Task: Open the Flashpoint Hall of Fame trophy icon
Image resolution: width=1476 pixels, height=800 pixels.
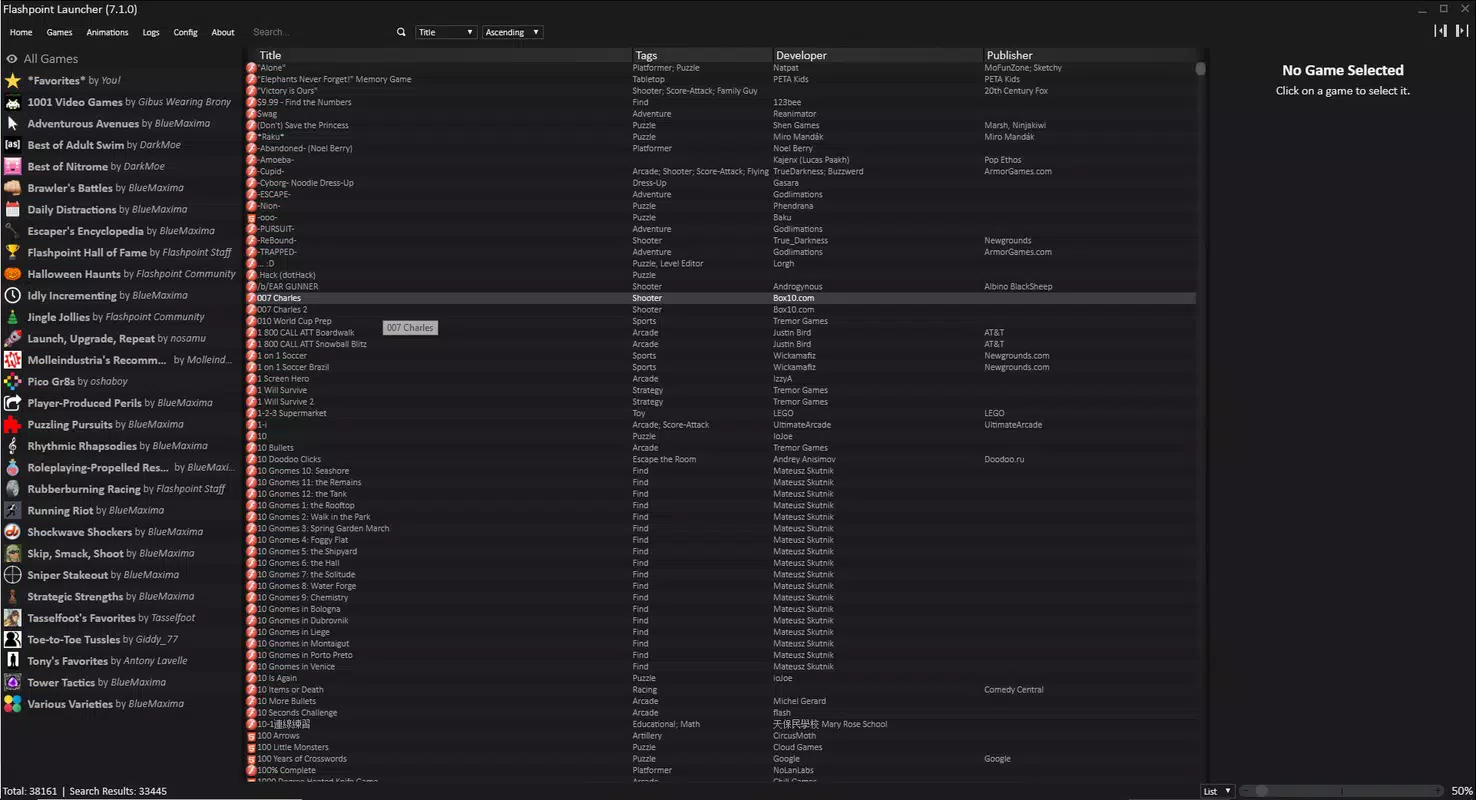Action: (12, 252)
